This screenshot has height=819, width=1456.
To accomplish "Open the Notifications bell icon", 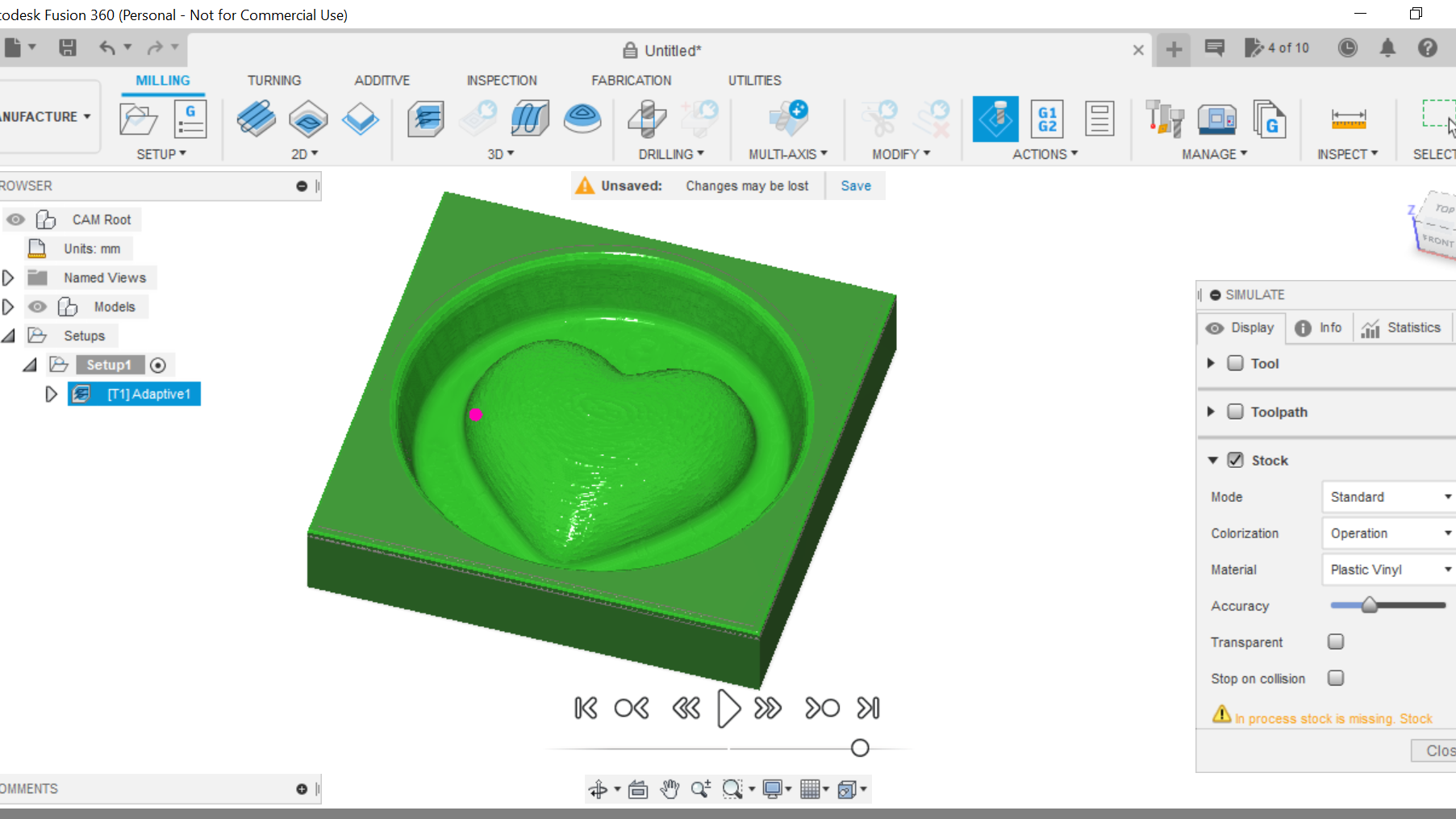I will coord(1387,48).
